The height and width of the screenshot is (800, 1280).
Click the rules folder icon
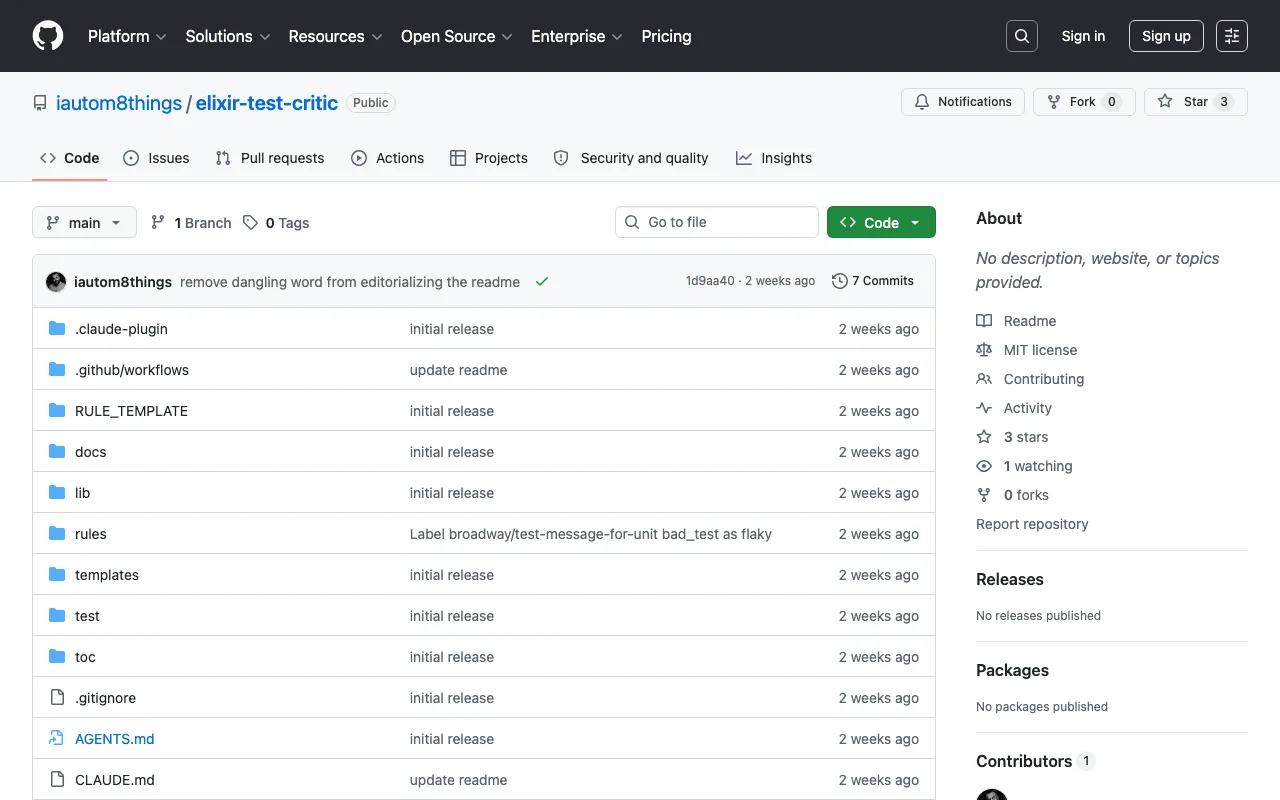point(57,534)
